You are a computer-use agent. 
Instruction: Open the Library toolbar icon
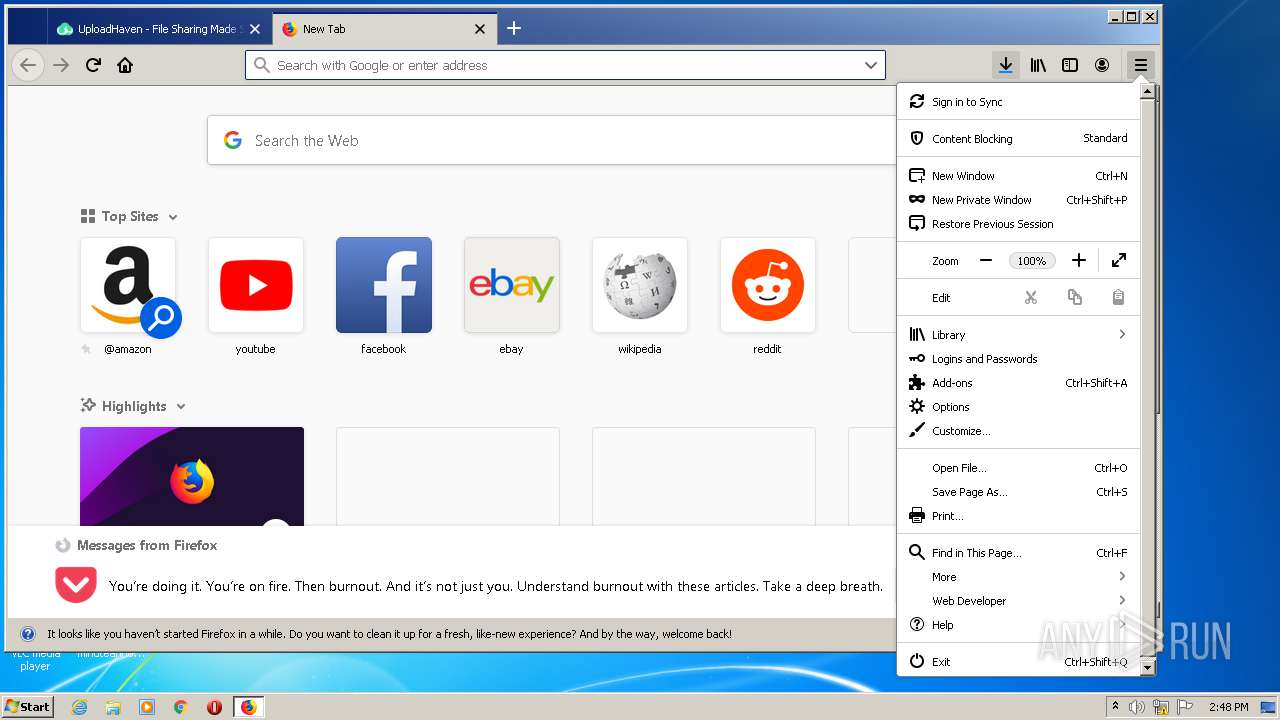coord(1038,65)
